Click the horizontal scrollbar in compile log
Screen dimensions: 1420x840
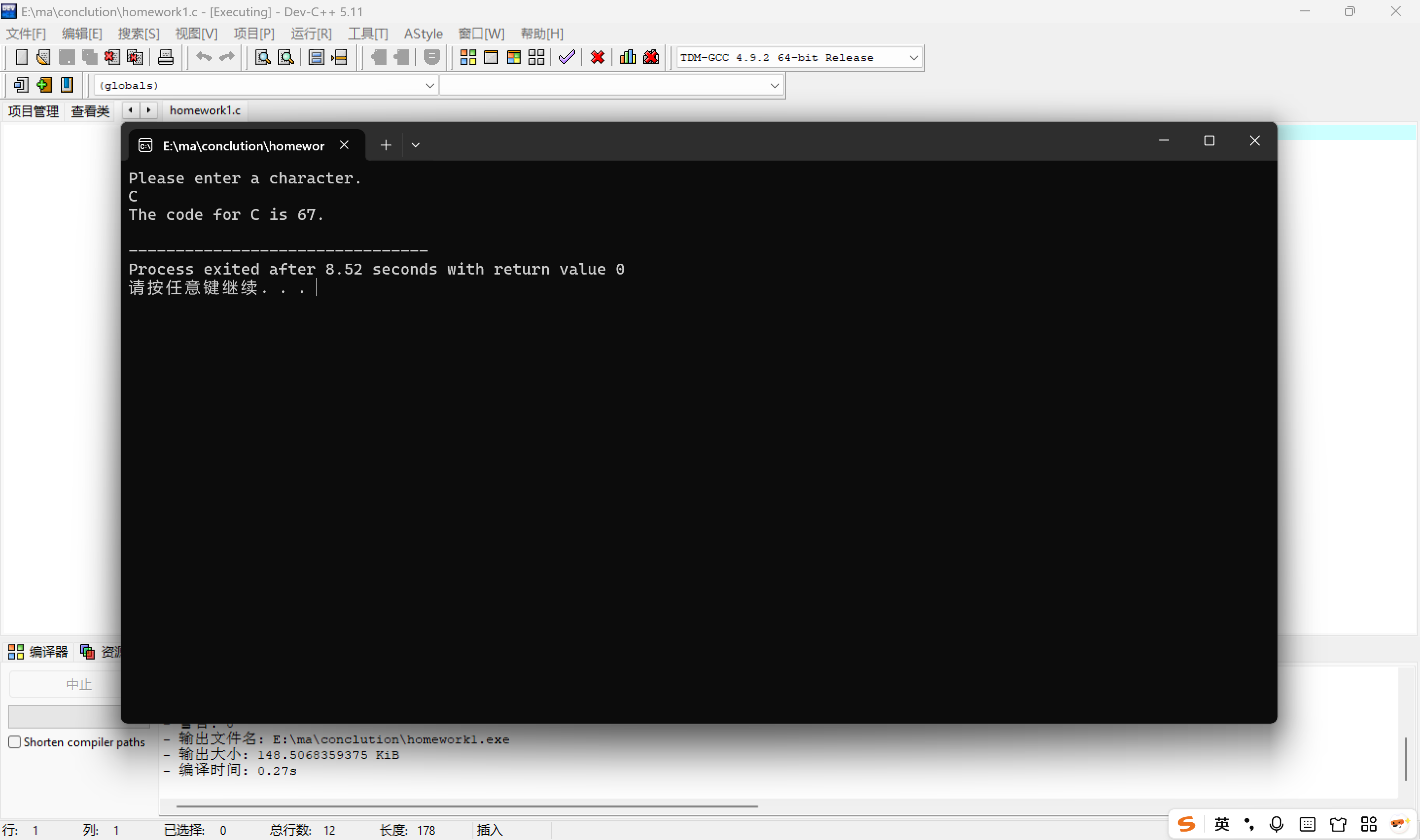coord(467,806)
